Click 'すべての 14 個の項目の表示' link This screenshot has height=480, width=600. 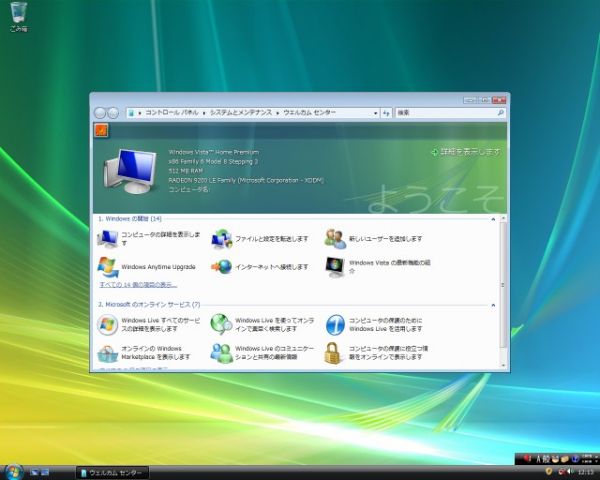(136, 285)
